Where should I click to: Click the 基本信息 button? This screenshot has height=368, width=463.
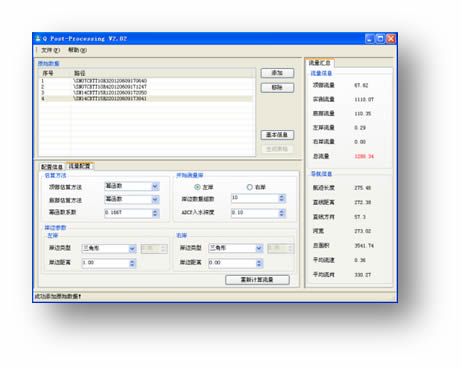click(x=277, y=135)
